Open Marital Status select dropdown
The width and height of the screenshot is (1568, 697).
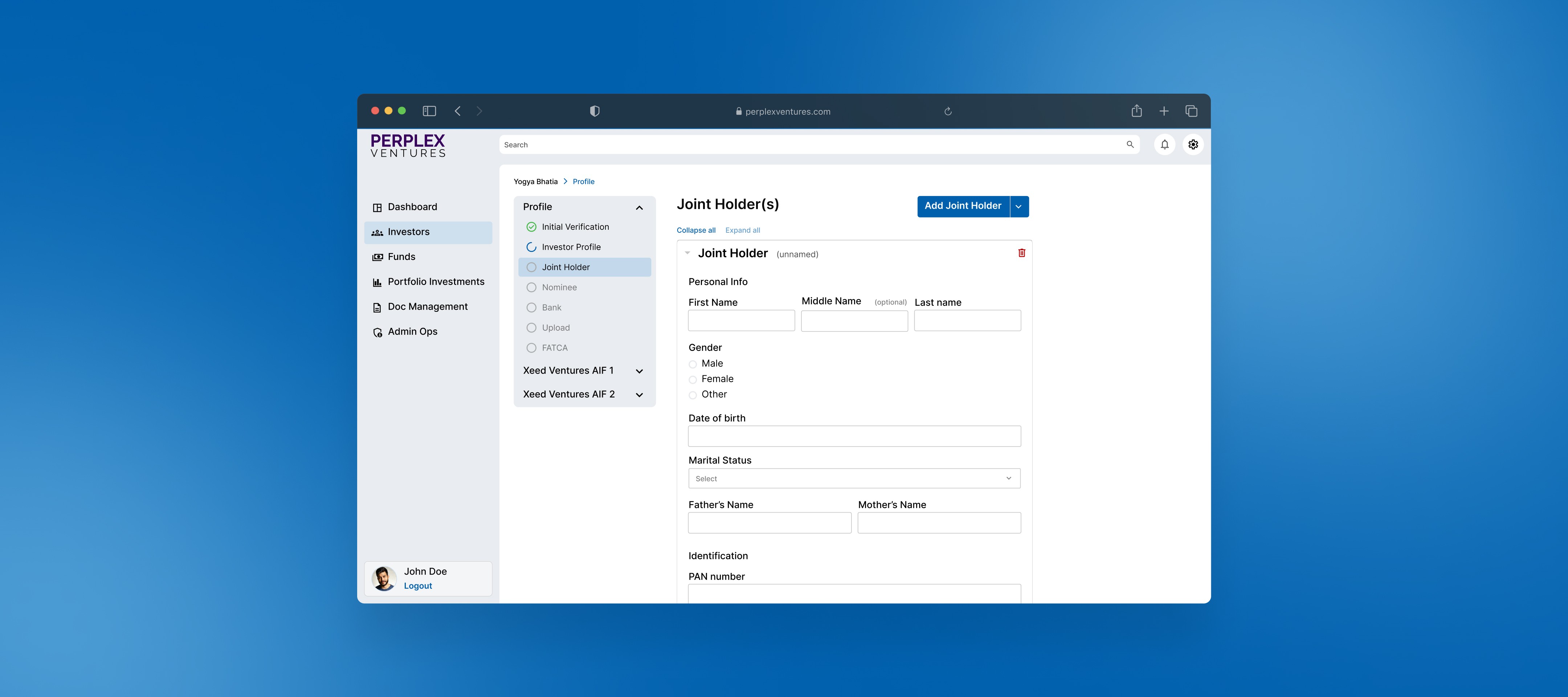point(853,478)
